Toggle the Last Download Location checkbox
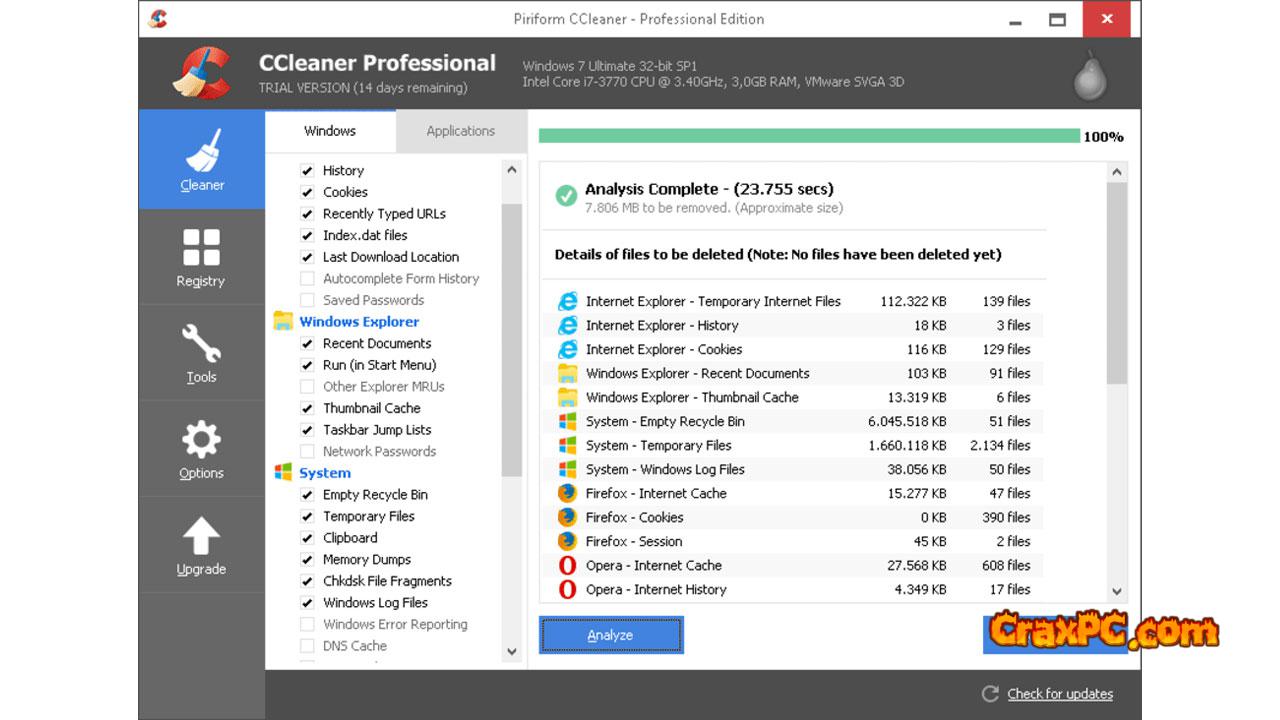 (307, 257)
